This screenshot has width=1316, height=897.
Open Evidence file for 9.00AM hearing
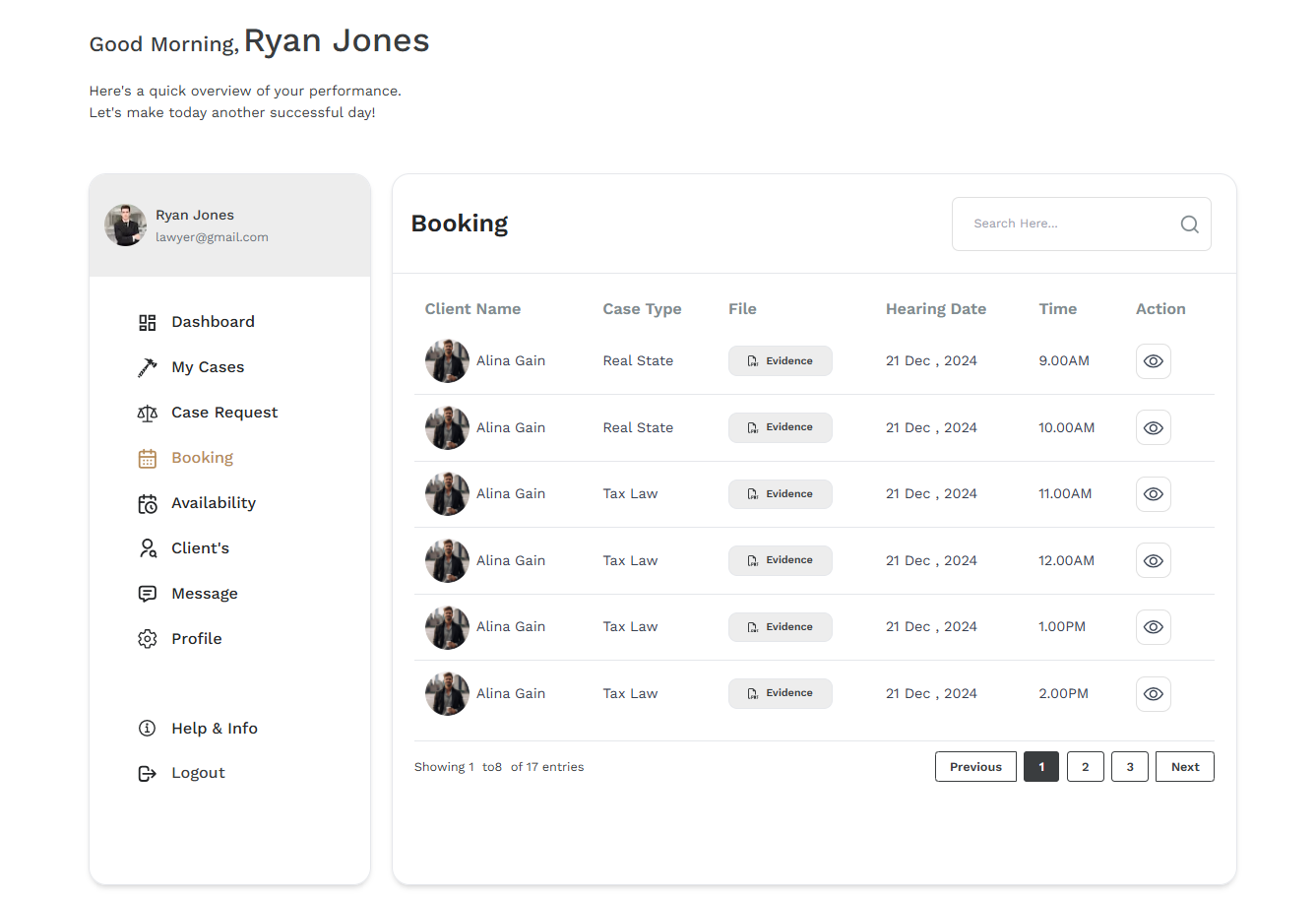pyautogui.click(x=781, y=361)
